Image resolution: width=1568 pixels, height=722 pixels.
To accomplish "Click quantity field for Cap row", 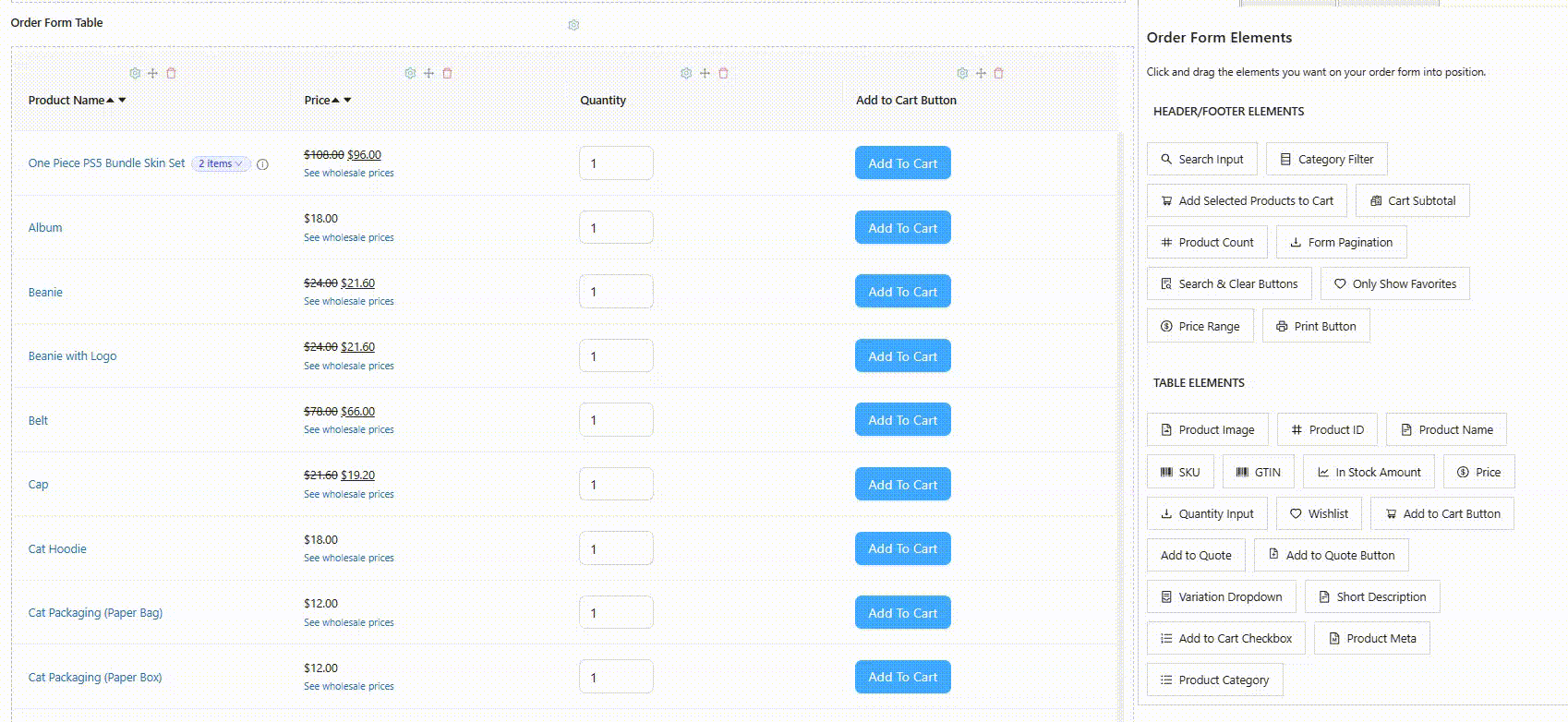I will click(616, 485).
